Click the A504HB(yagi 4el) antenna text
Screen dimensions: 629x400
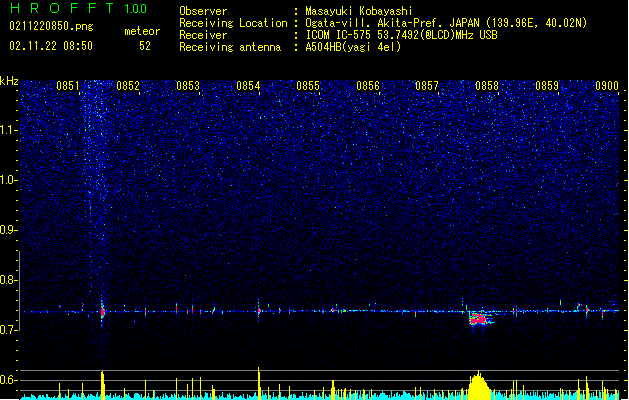click(x=353, y=47)
